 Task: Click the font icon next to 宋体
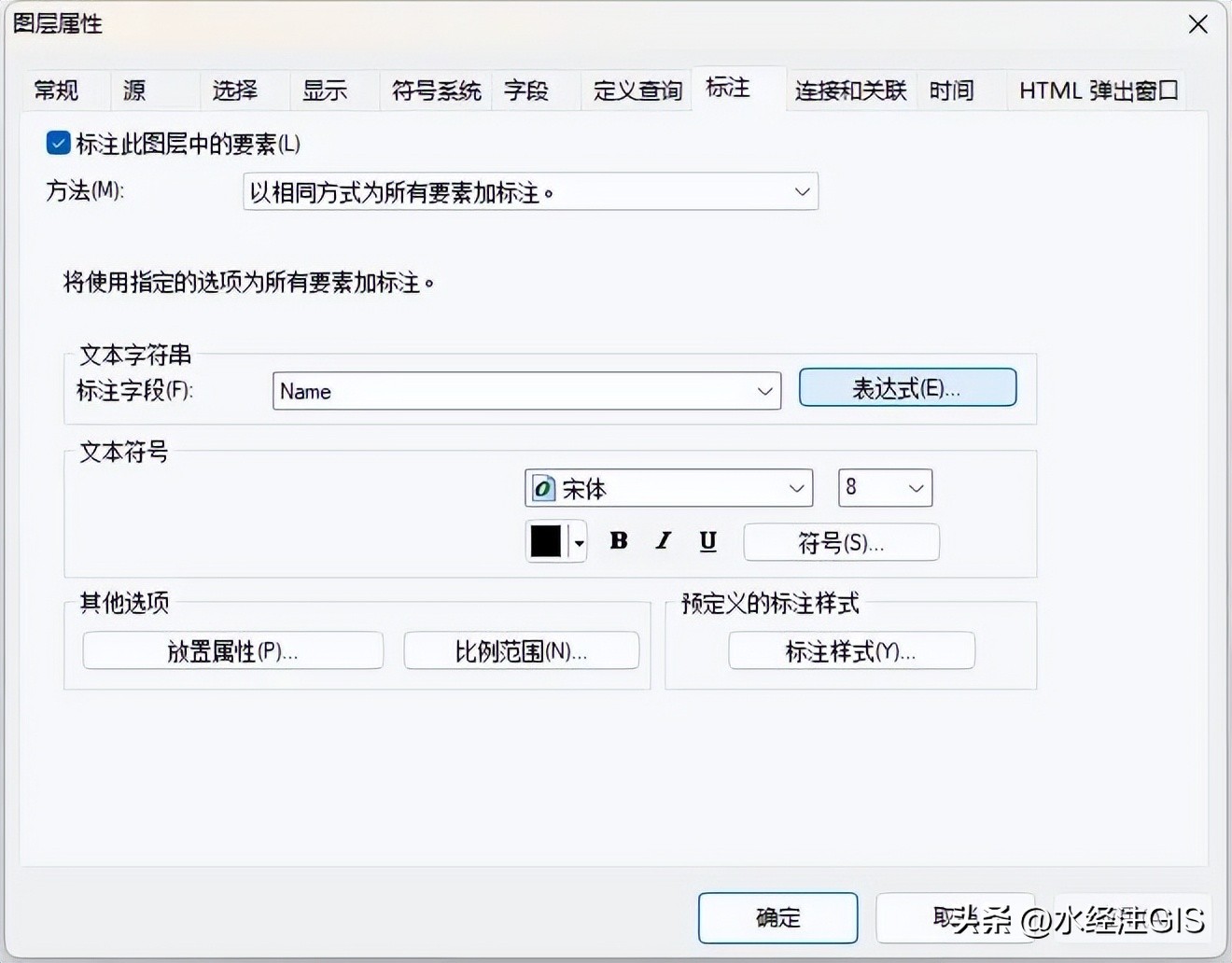(x=544, y=487)
